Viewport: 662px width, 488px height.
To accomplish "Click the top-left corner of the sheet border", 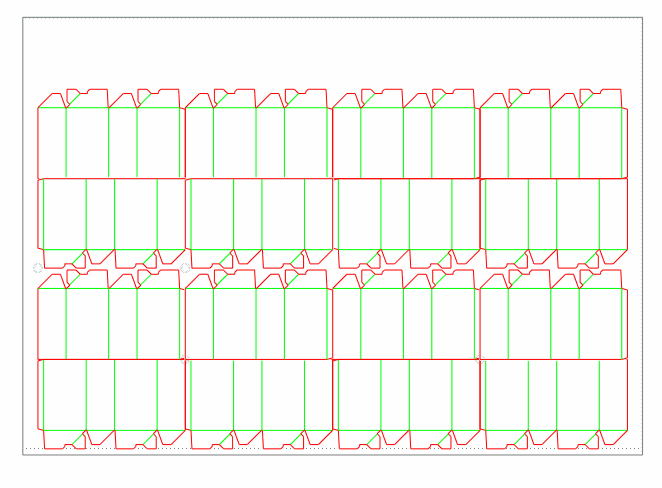I will pyautogui.click(x=23, y=17).
